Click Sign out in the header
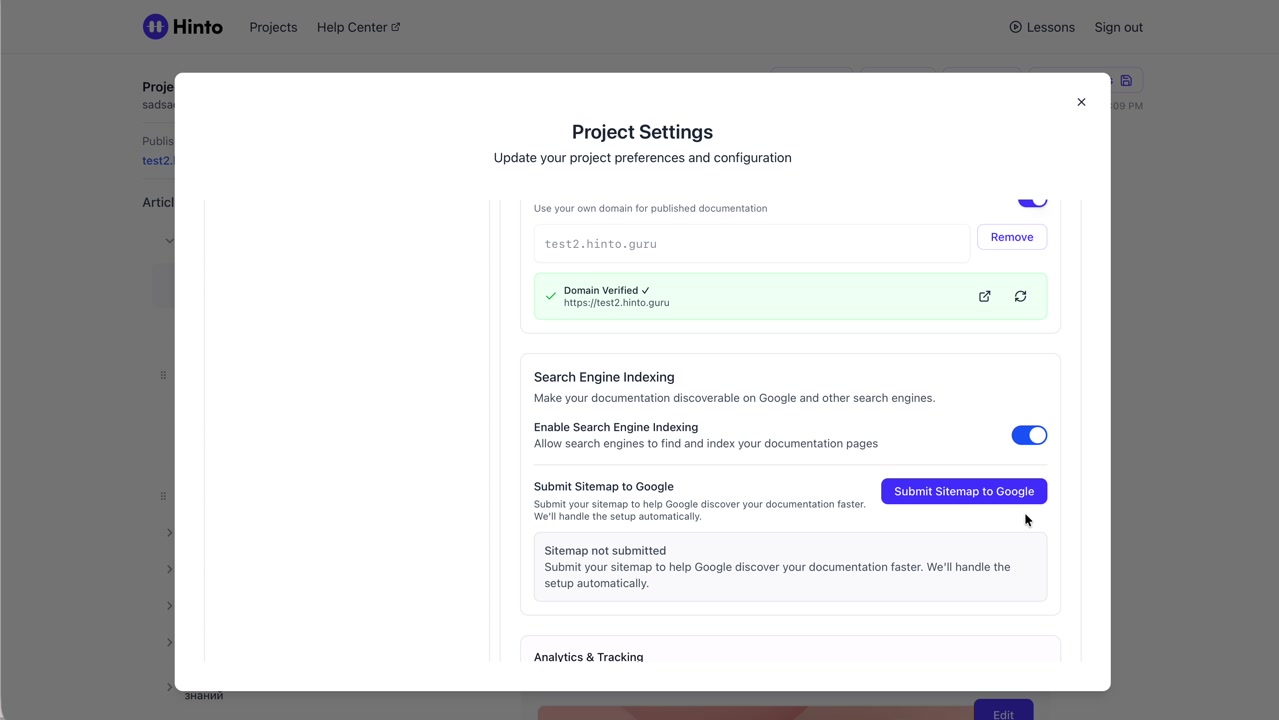1279x720 pixels. tap(1118, 27)
